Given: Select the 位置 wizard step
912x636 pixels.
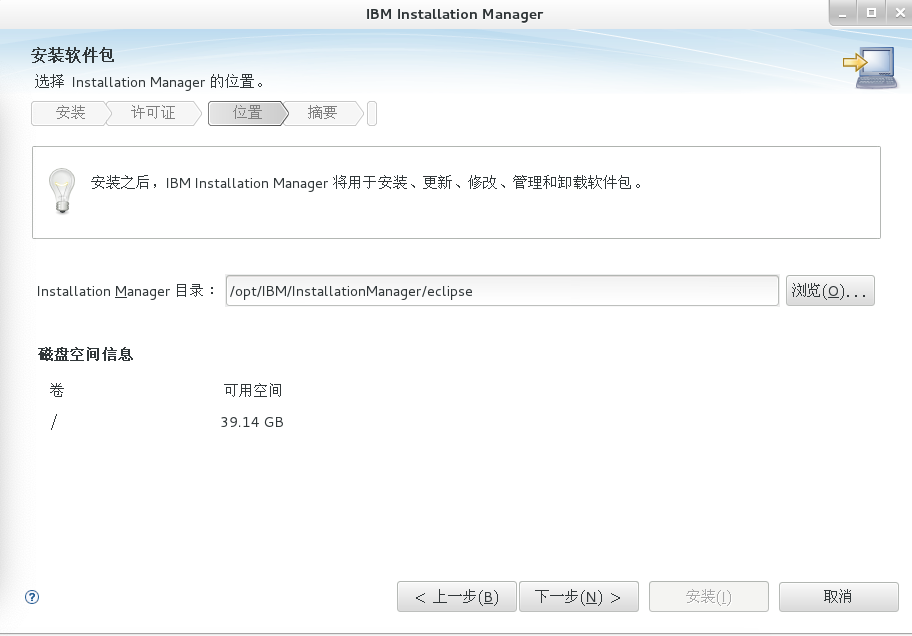Looking at the screenshot, I should (x=248, y=113).
